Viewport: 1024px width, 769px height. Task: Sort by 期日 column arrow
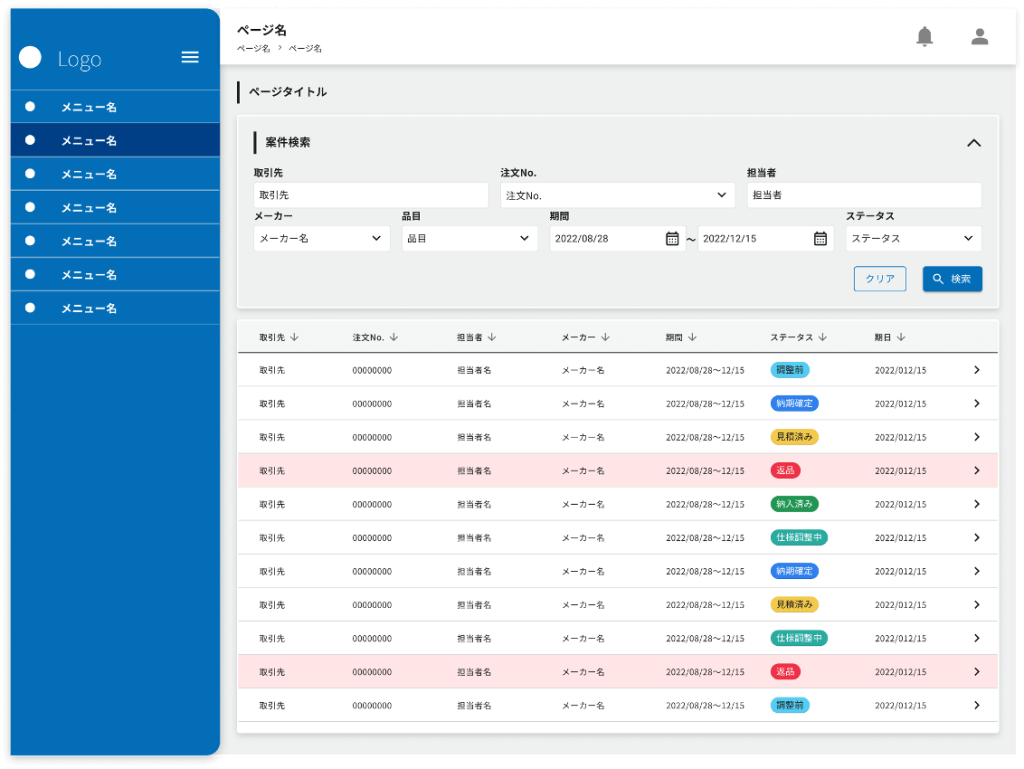[901, 337]
